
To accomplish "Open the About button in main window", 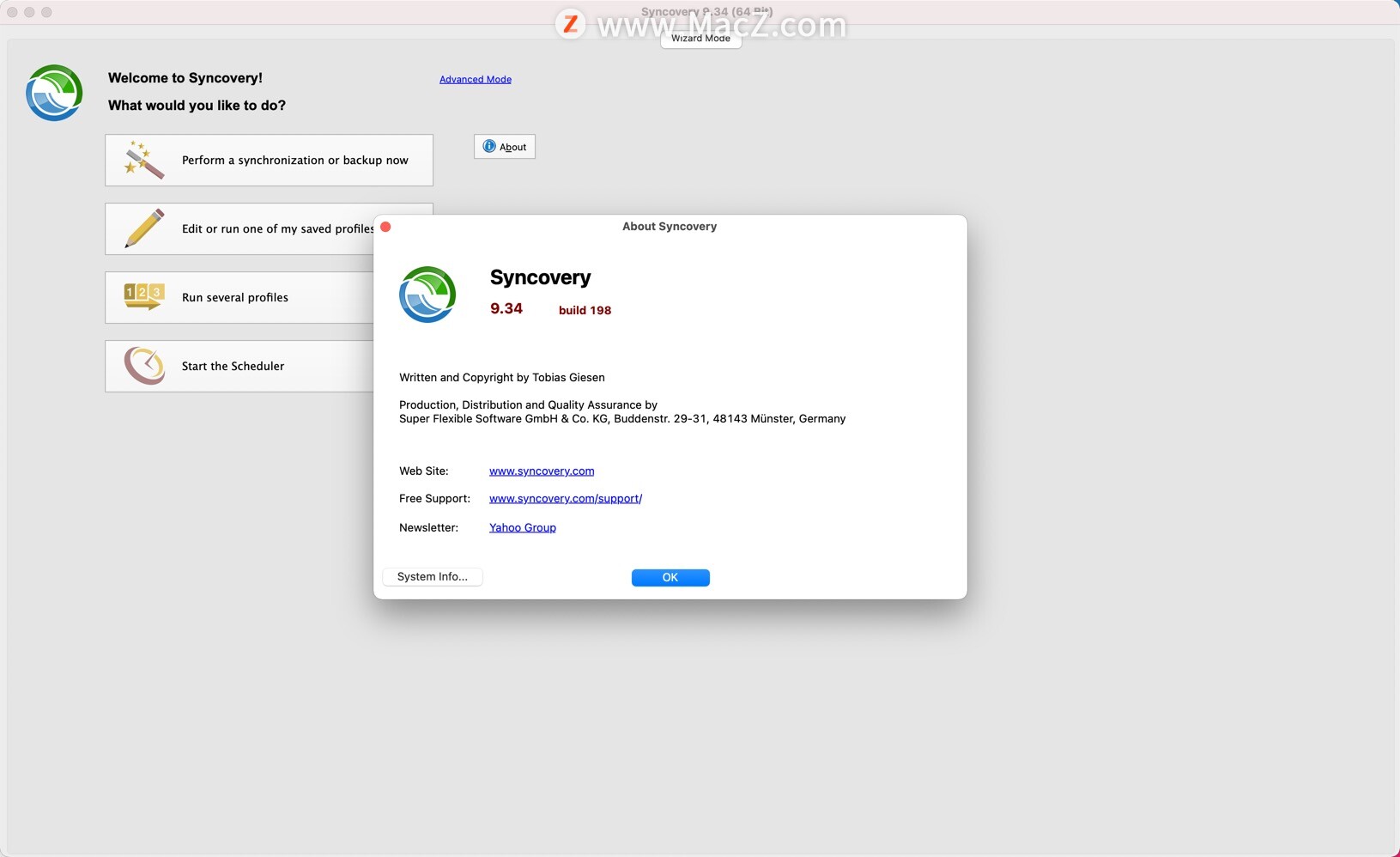I will 505,146.
